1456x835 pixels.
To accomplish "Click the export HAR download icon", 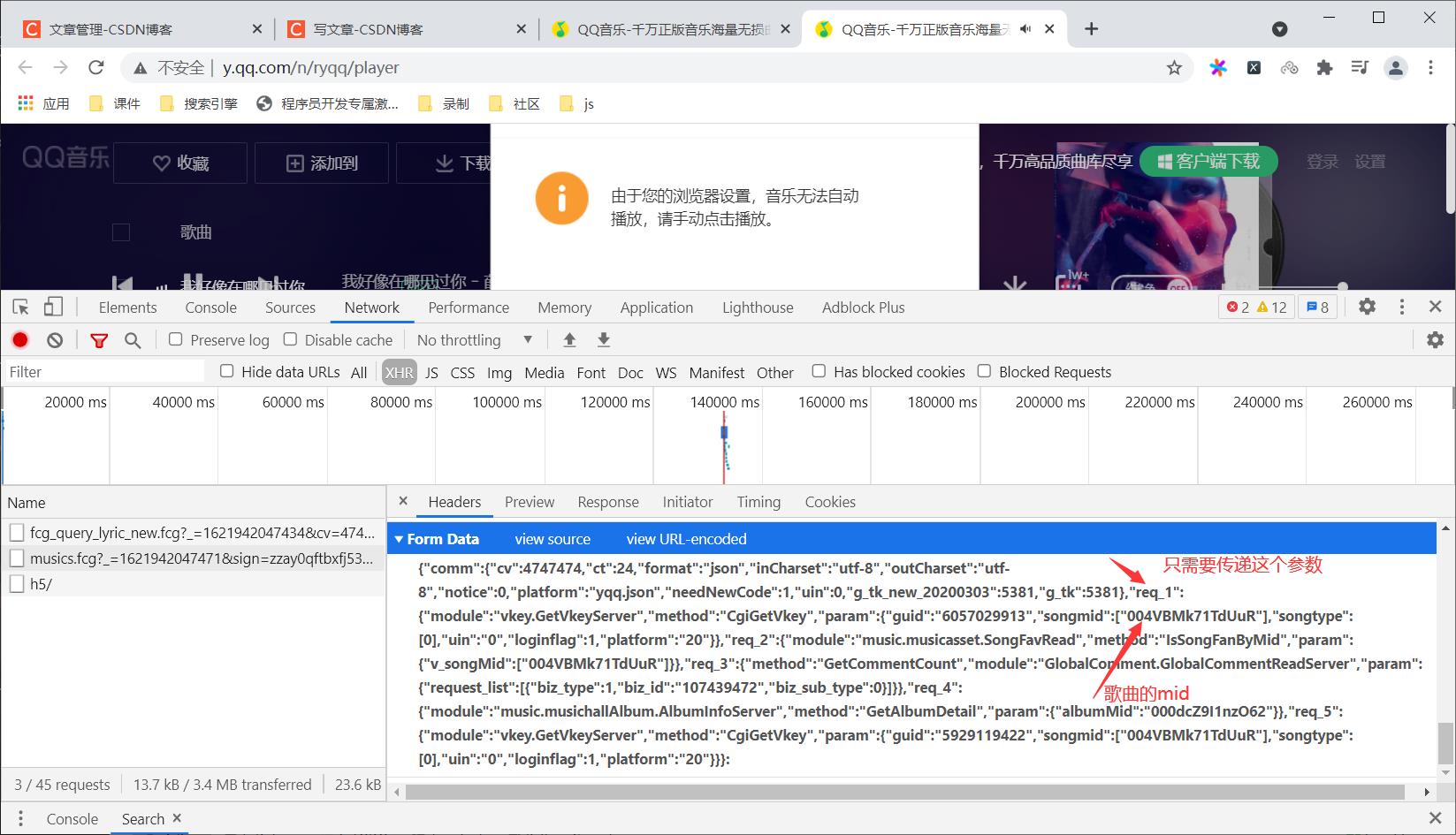I will click(x=604, y=340).
